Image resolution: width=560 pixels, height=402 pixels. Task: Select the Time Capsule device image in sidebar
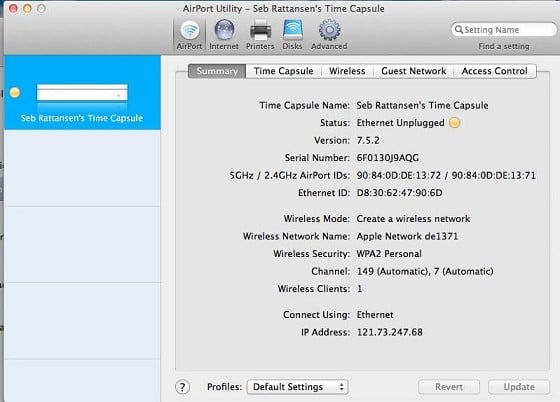click(x=82, y=94)
